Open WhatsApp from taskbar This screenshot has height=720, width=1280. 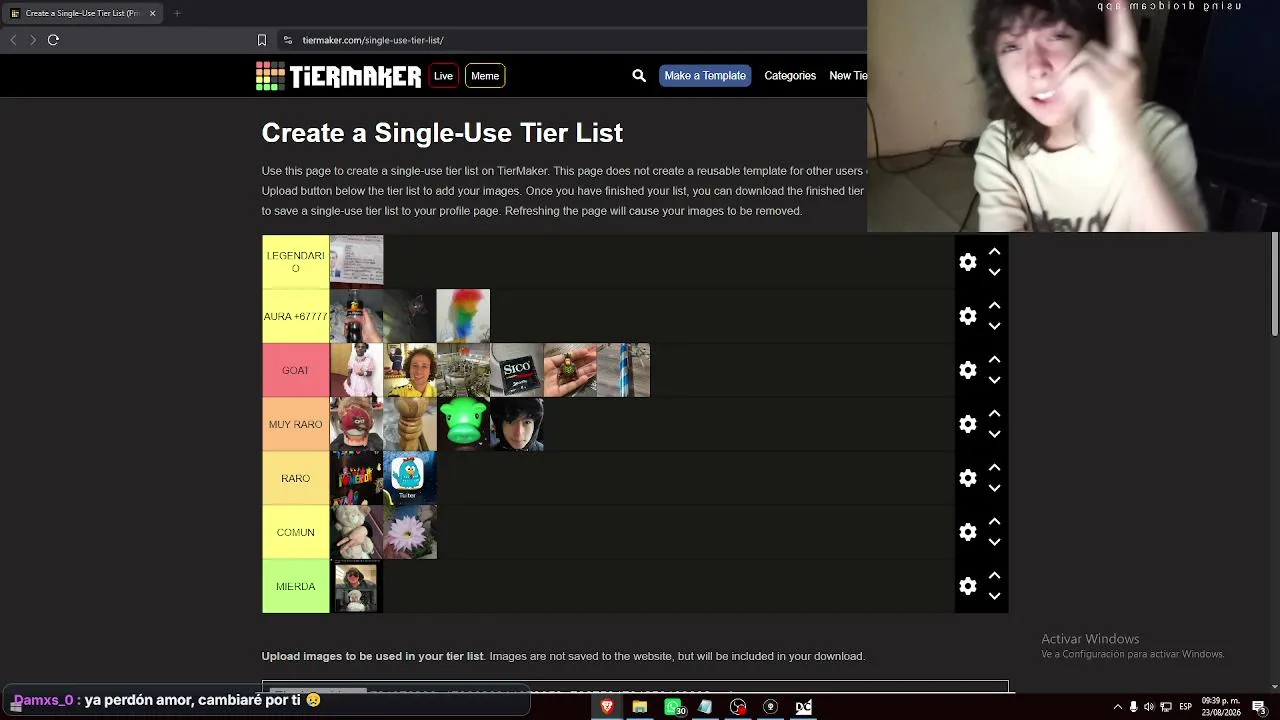675,707
